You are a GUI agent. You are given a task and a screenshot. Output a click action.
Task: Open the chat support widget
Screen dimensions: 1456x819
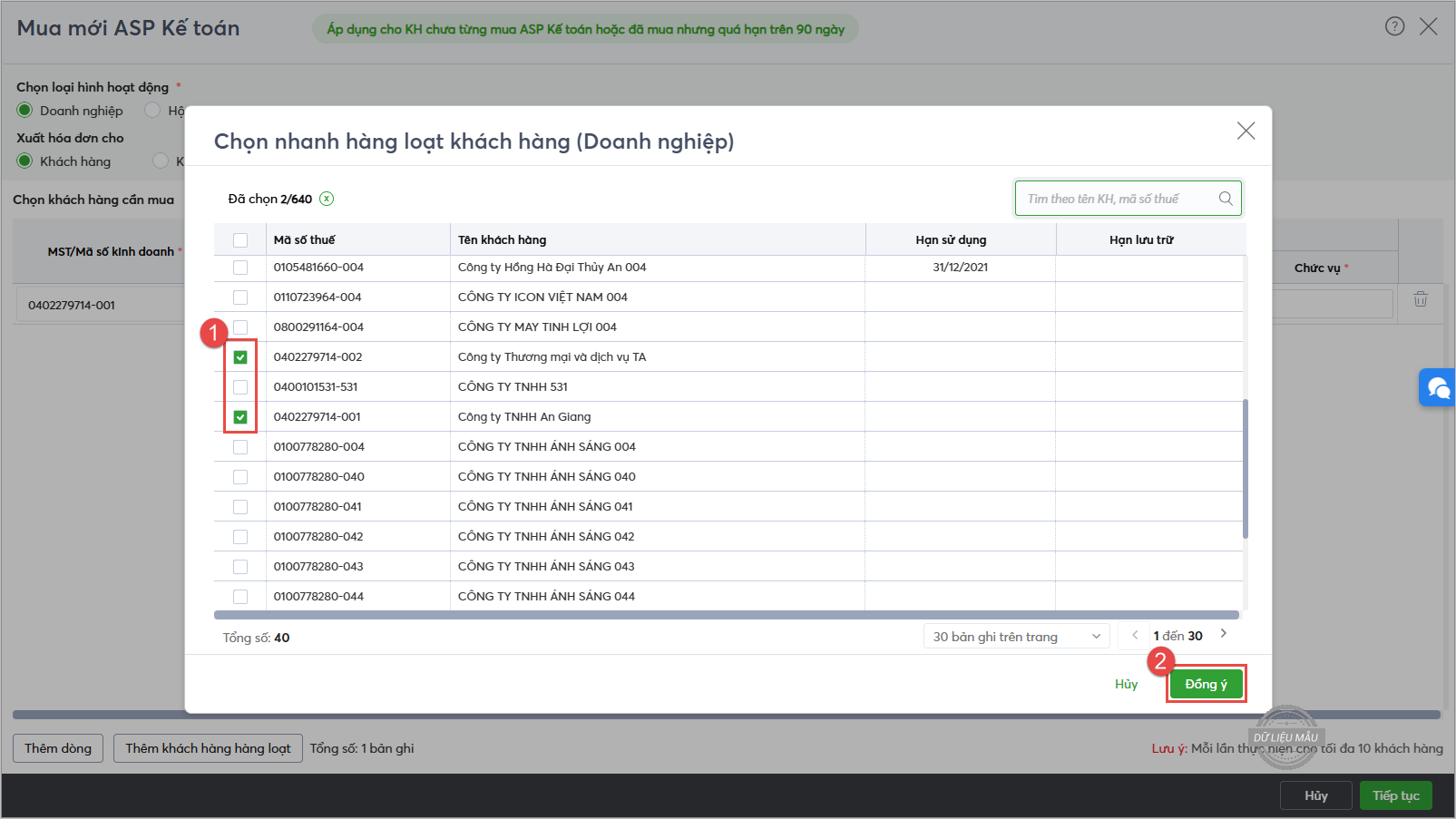point(1438,388)
